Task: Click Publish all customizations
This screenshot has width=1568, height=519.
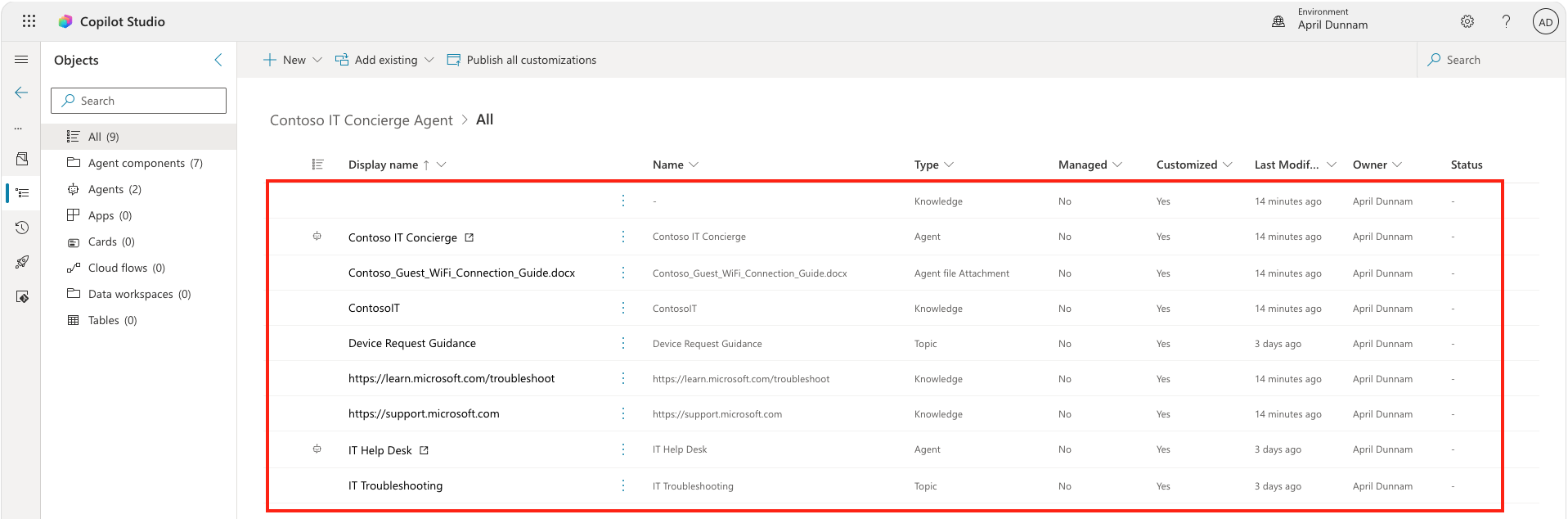Action: pos(522,60)
